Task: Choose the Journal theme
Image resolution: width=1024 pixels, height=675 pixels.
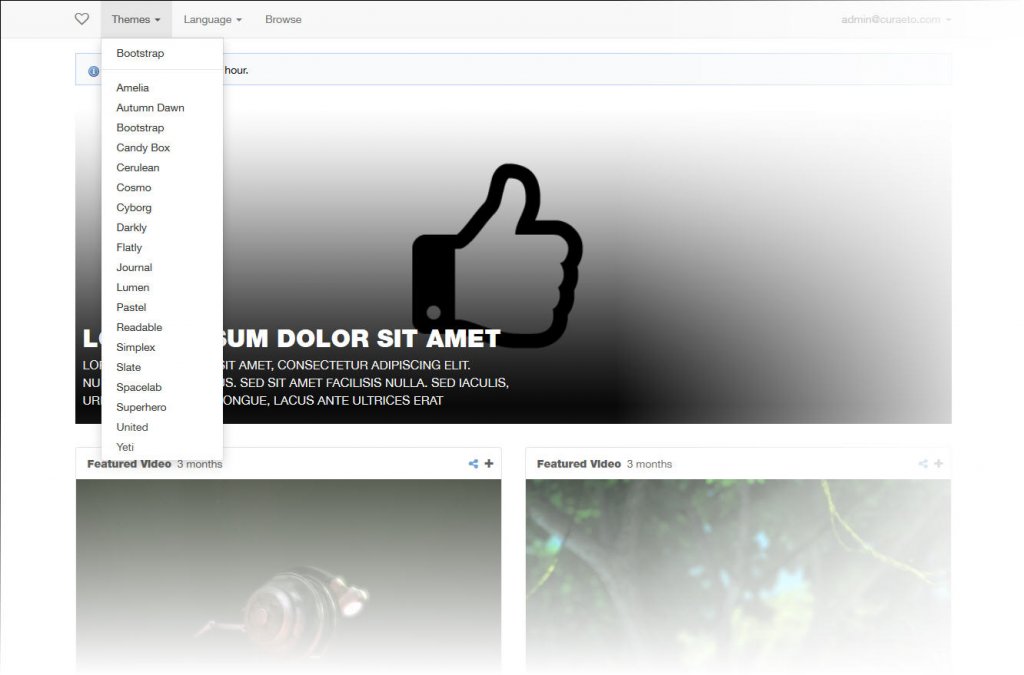Action: pyautogui.click(x=162, y=268)
